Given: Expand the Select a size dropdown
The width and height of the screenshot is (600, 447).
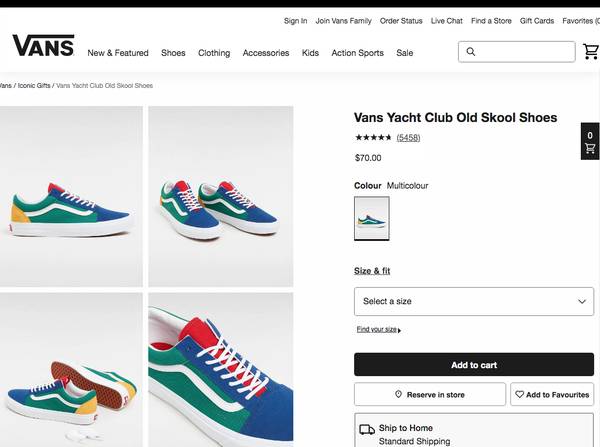Looking at the screenshot, I should click(474, 301).
